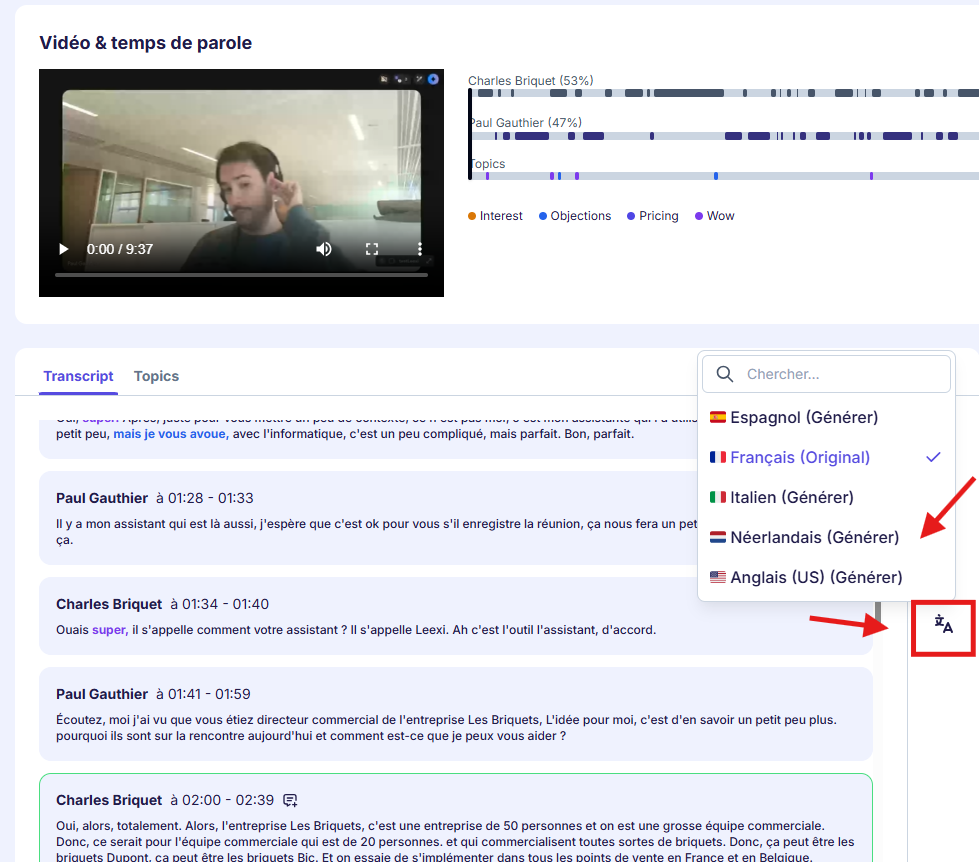Enter fullscreen video mode

point(371,249)
